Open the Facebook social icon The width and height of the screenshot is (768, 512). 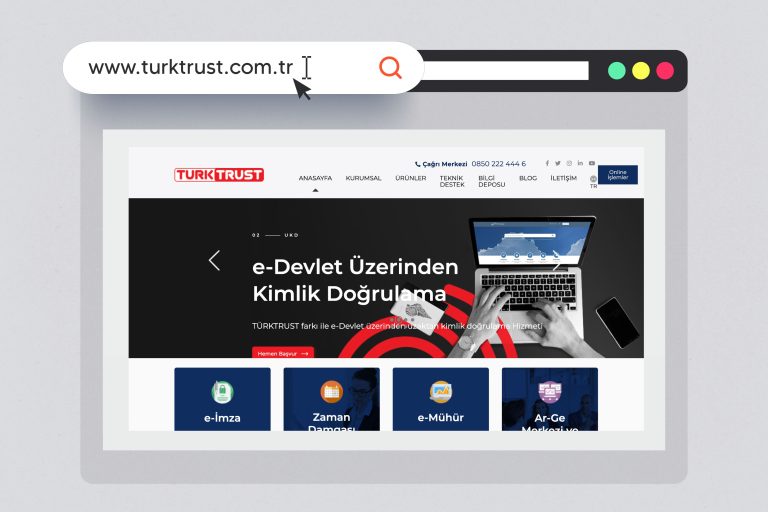point(547,163)
